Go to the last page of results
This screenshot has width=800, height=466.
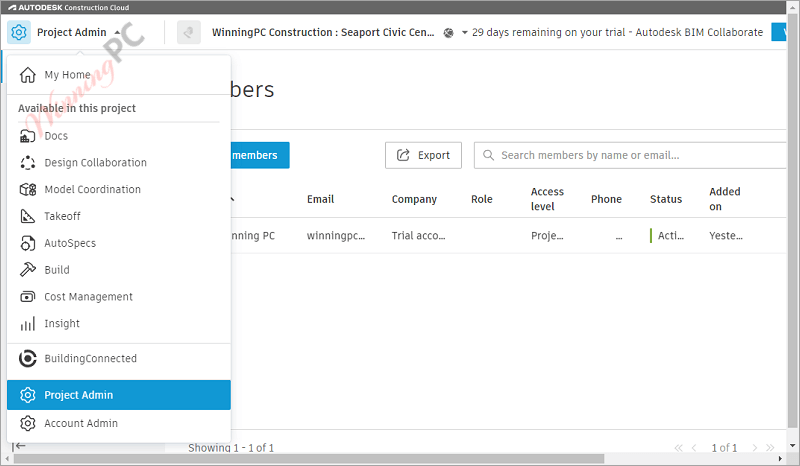(x=770, y=448)
